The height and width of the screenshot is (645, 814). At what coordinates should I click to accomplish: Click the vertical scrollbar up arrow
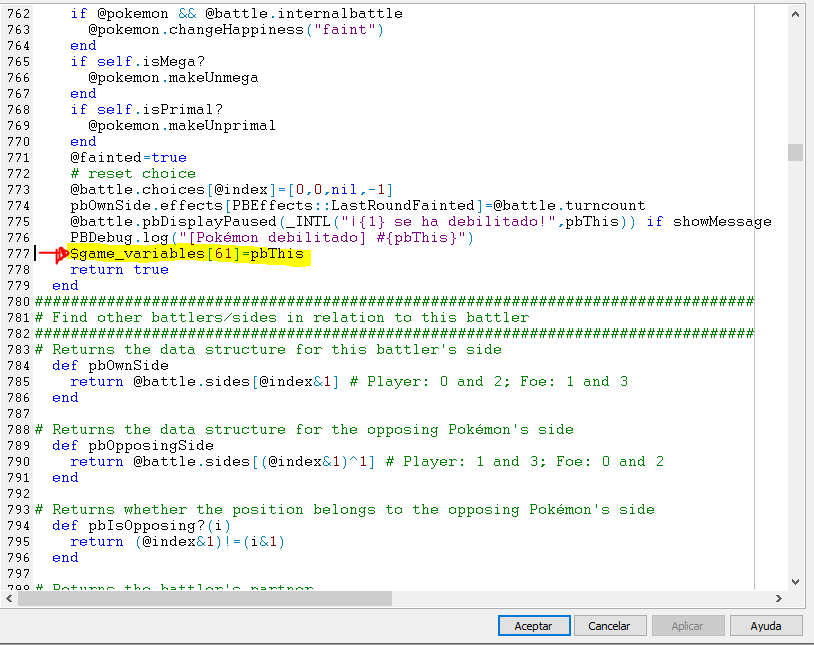[795, 13]
